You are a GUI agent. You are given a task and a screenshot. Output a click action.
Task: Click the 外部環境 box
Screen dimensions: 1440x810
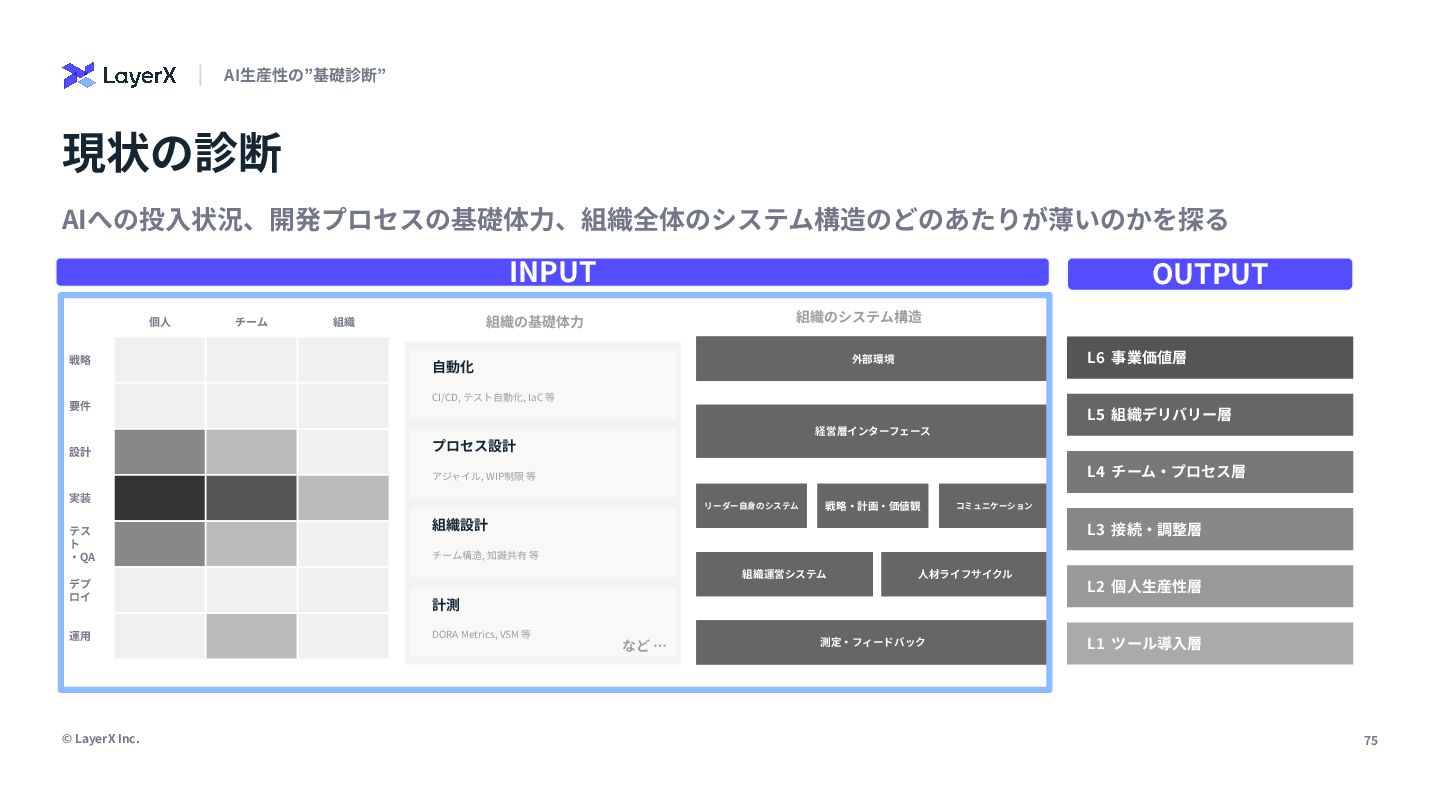871,358
